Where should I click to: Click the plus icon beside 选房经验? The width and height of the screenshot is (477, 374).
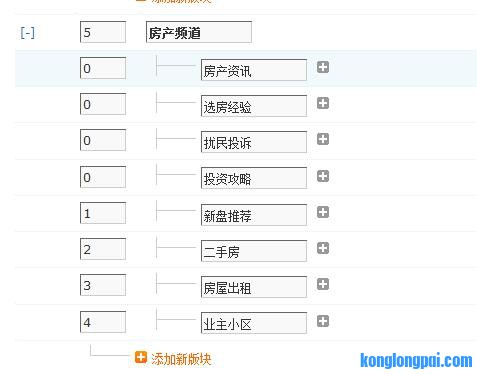(x=323, y=103)
